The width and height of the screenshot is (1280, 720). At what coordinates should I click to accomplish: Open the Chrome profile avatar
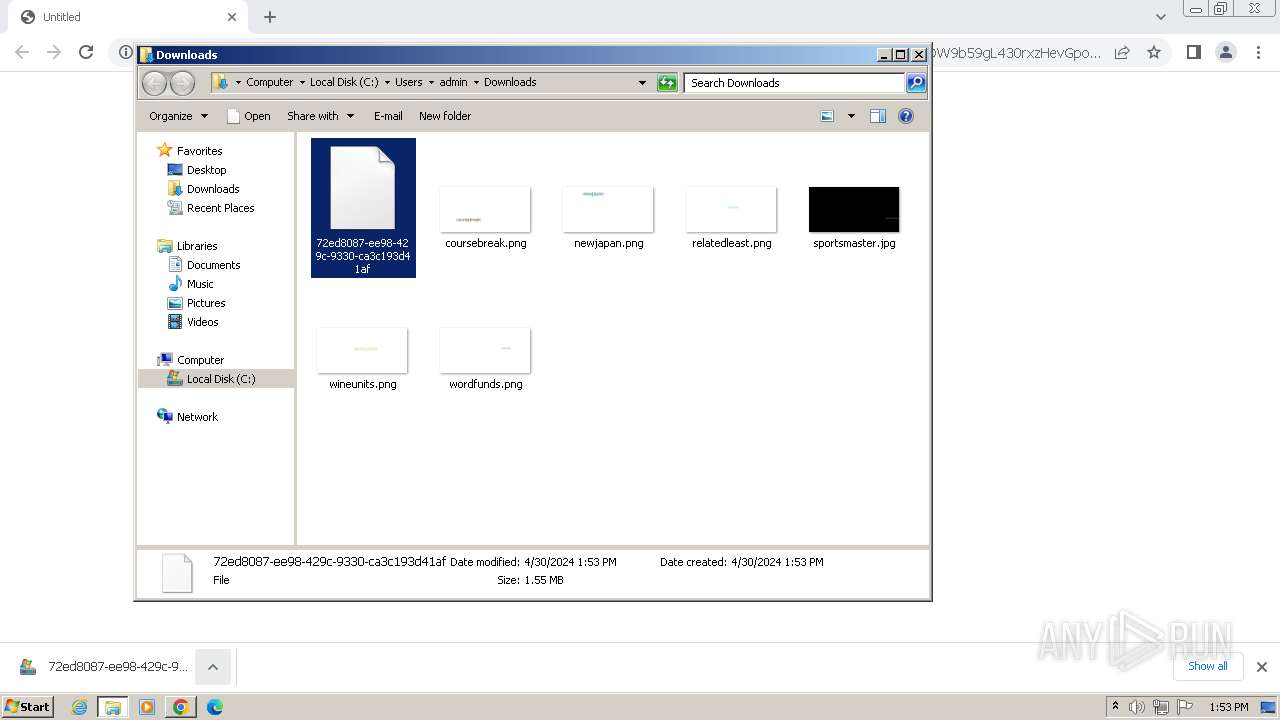pyautogui.click(x=1226, y=52)
